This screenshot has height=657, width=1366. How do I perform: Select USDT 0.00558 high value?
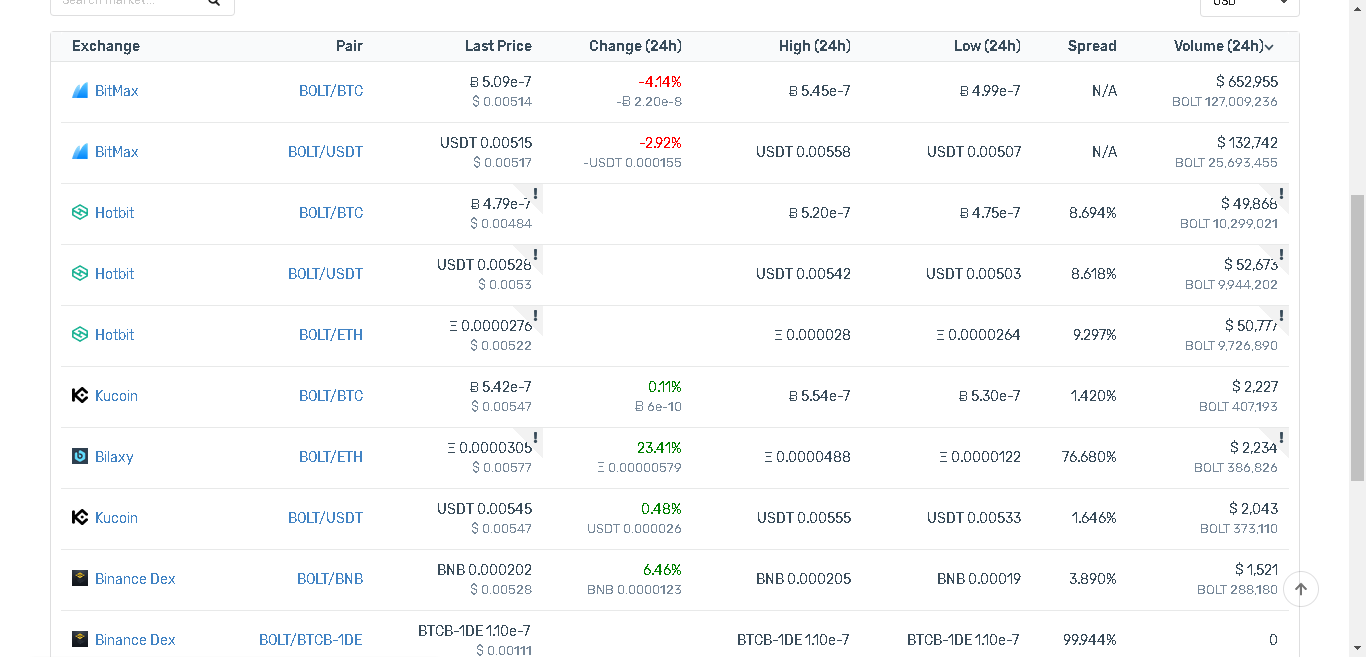803,152
